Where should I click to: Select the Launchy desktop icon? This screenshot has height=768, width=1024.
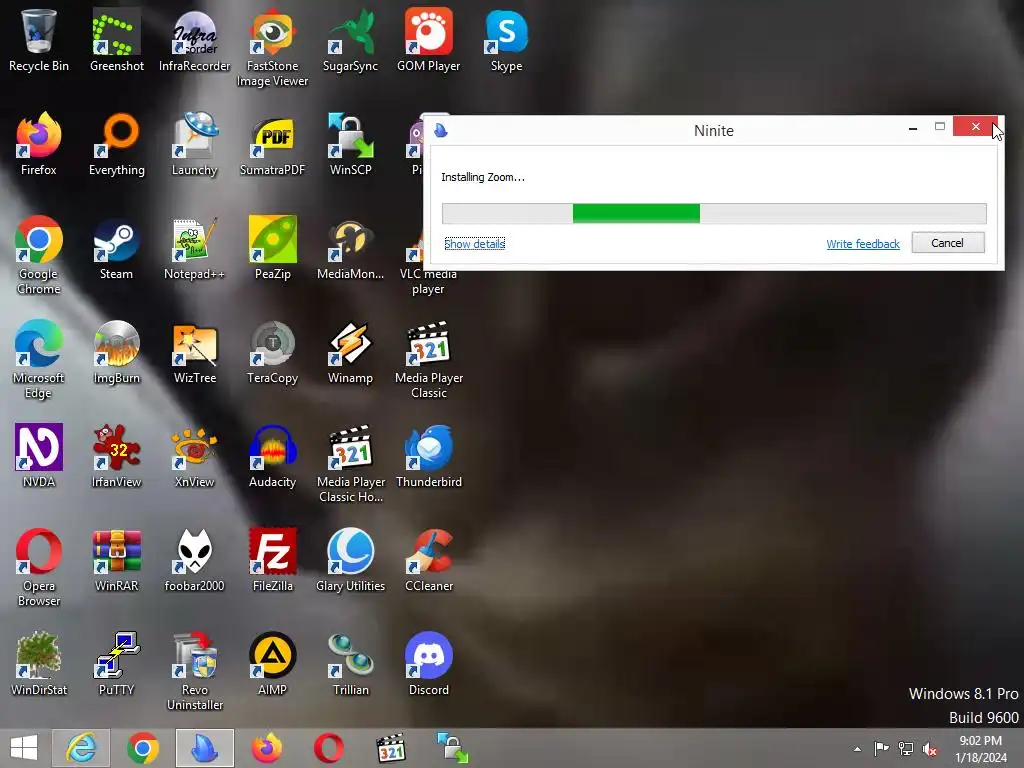(195, 144)
